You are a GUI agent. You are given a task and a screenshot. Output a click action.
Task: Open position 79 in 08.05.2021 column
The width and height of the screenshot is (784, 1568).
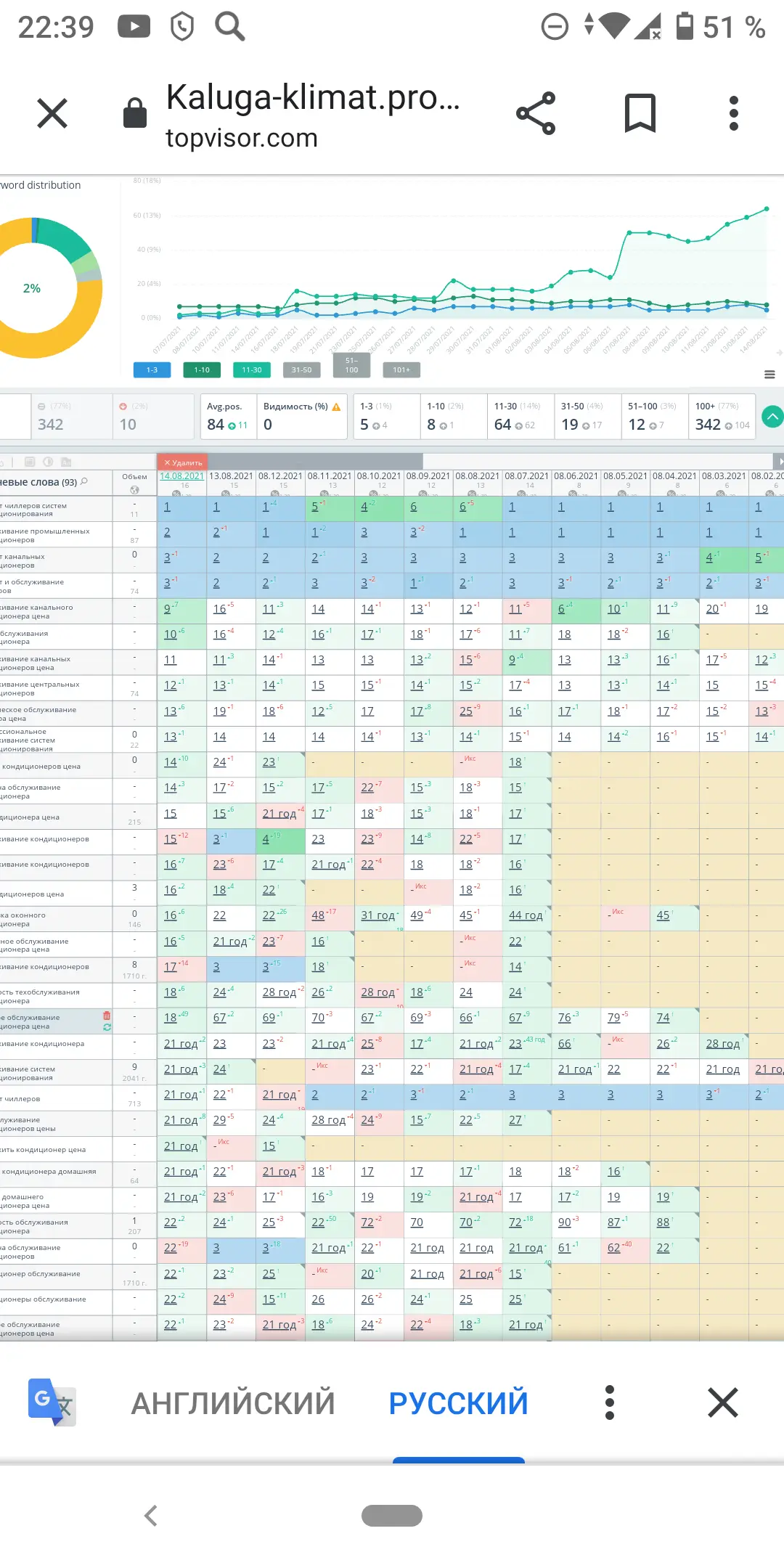[x=614, y=1018]
